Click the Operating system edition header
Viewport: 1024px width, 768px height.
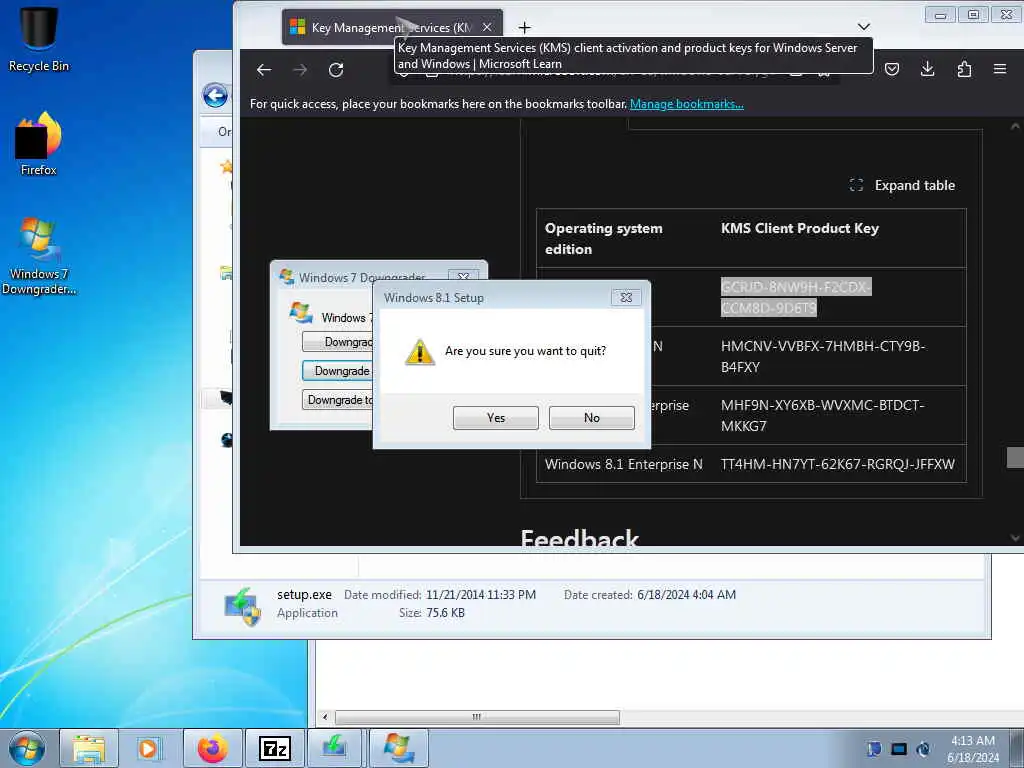point(603,238)
